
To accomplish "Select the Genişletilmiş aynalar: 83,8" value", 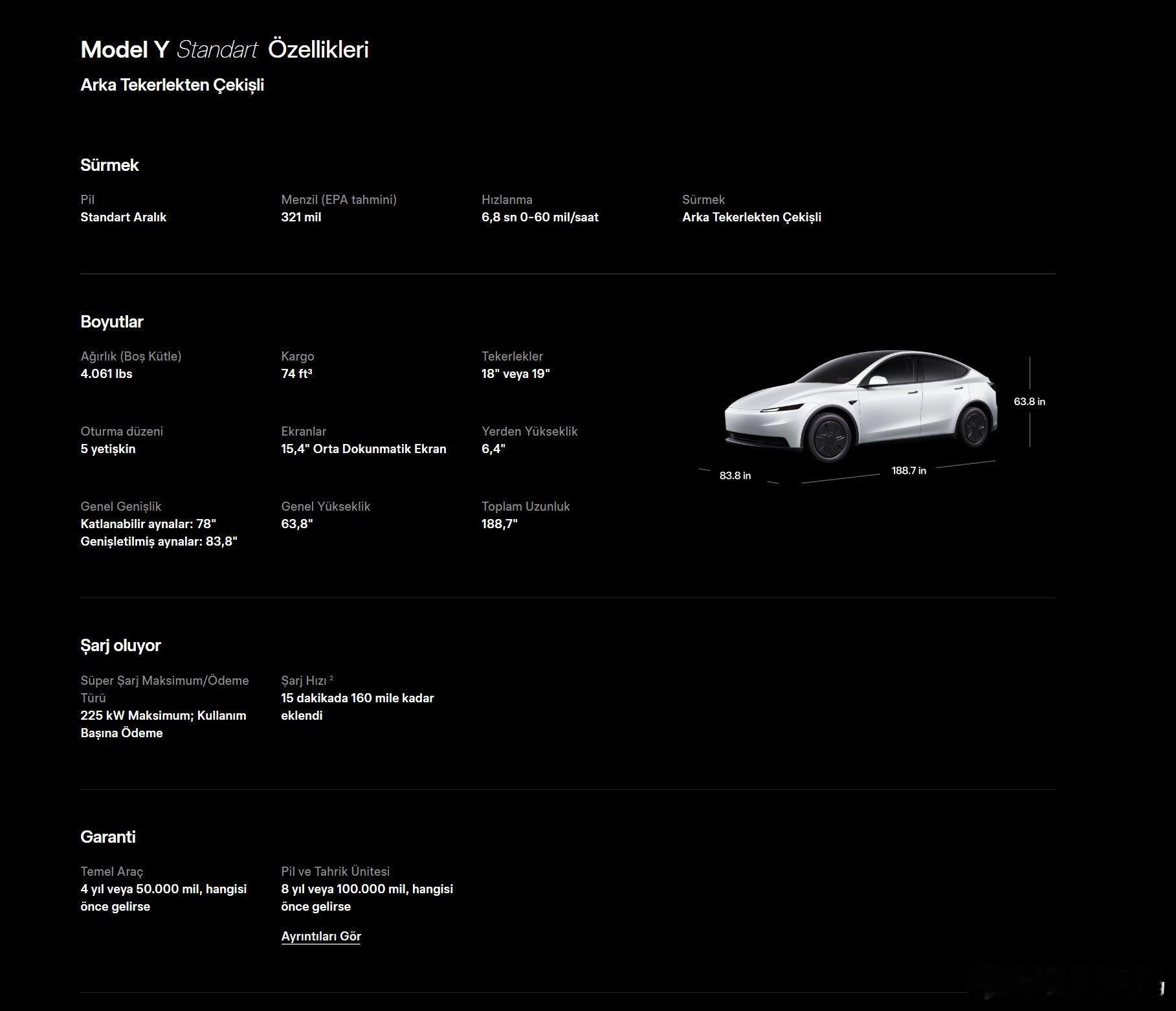I will (159, 541).
